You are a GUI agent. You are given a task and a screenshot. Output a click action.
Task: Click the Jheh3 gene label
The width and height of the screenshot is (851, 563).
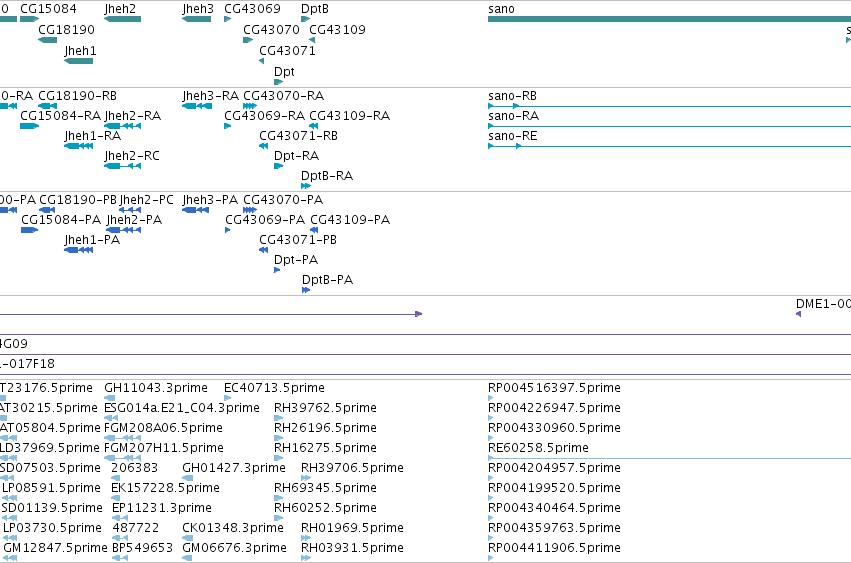click(x=198, y=9)
